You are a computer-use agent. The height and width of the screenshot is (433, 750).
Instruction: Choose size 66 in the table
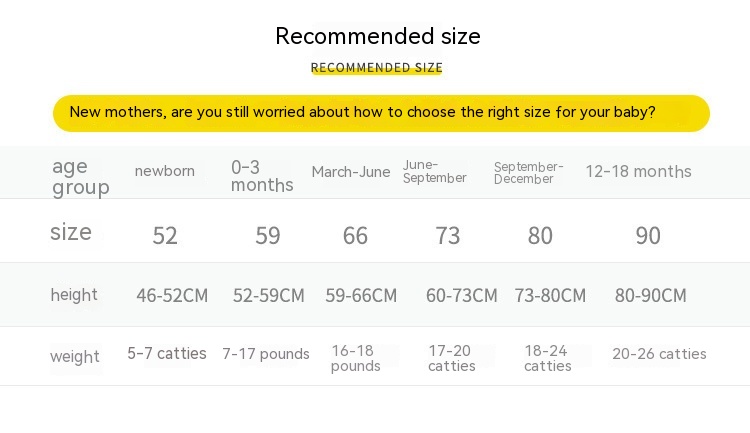point(355,236)
